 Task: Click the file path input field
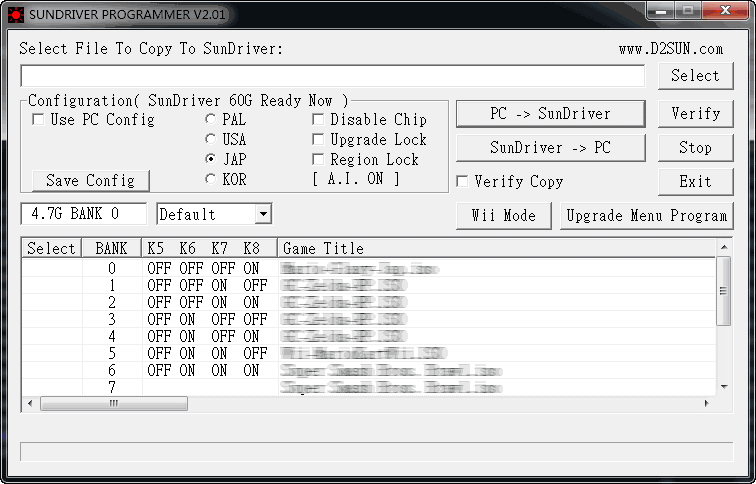(333, 76)
